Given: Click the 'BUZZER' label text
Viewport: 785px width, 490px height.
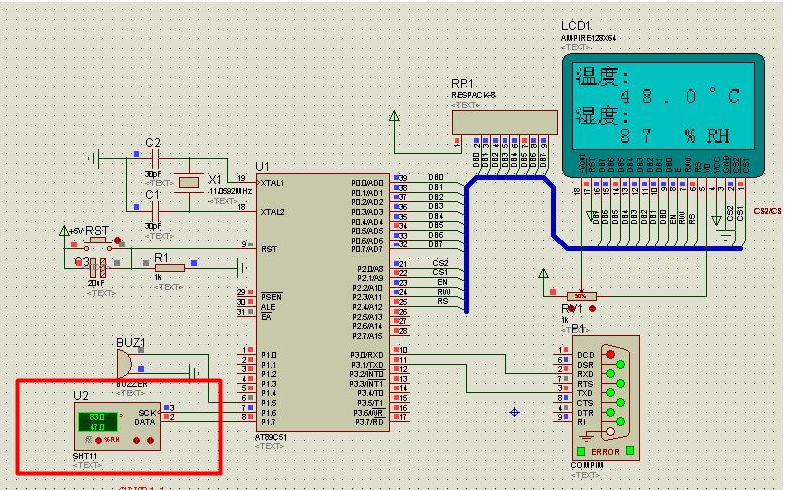Looking at the screenshot, I should (x=132, y=384).
